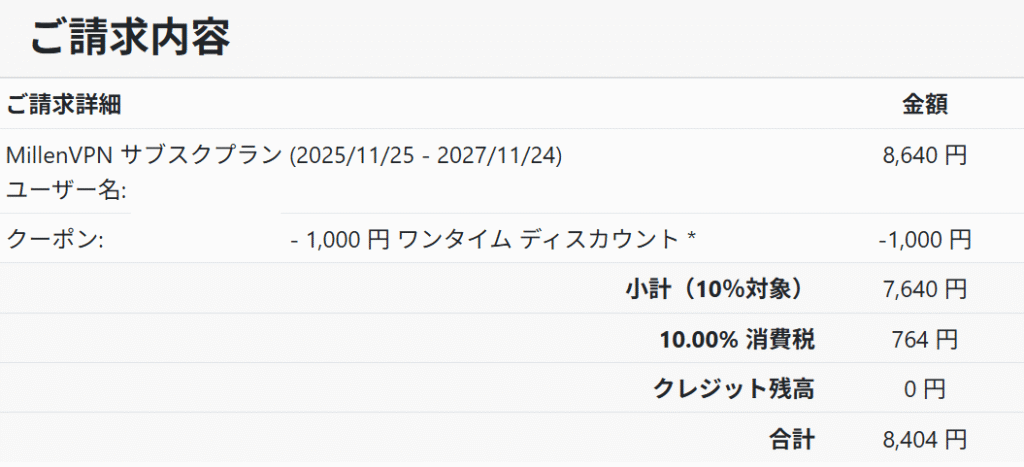The width and height of the screenshot is (1024, 467).
Task: Click the クーポン label
Action: coord(55,240)
